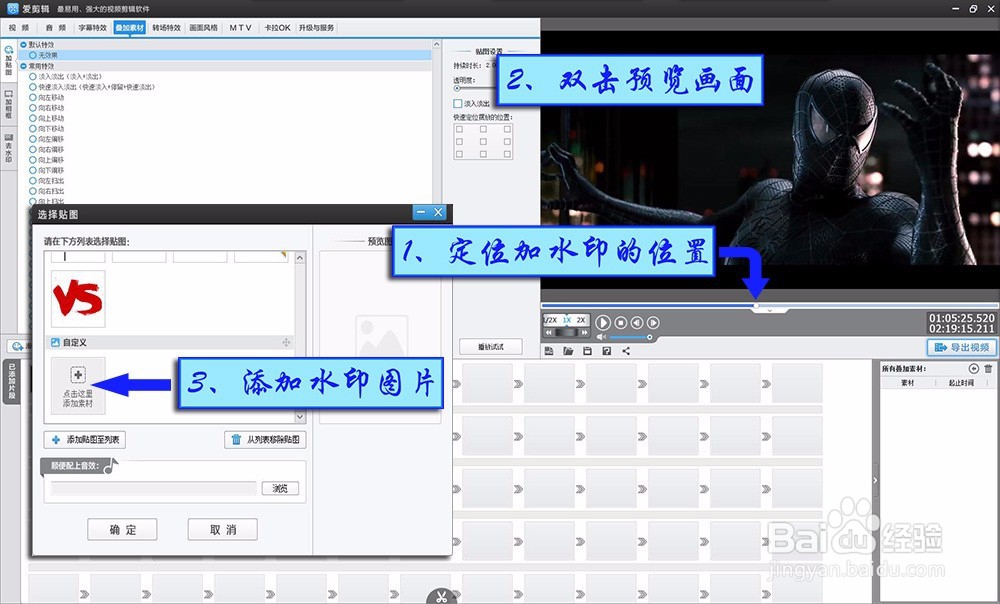Adjust the 透明度 slider handle
This screenshot has width=1000, height=604.
[x=457, y=88]
